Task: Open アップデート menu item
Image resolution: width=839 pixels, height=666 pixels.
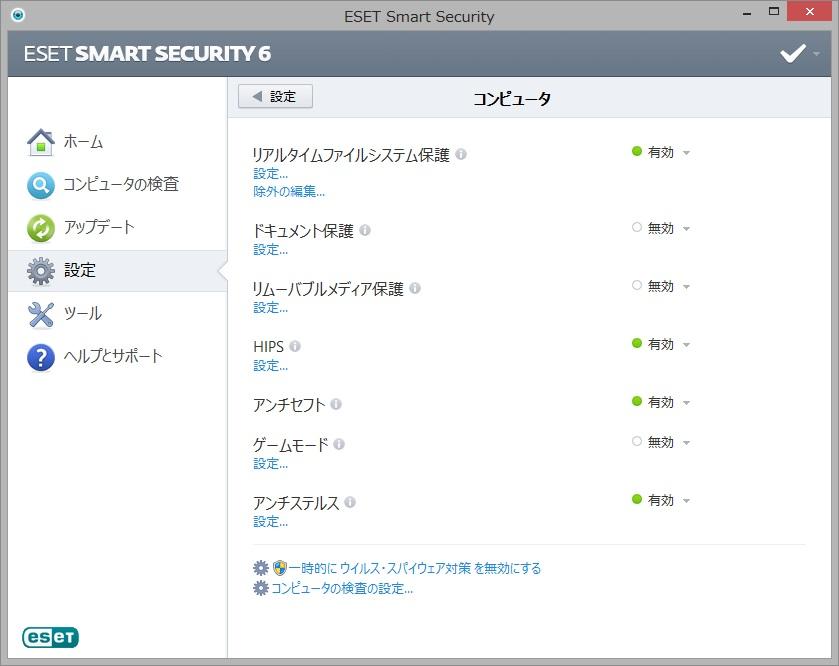Action: pyautogui.click(x=98, y=227)
